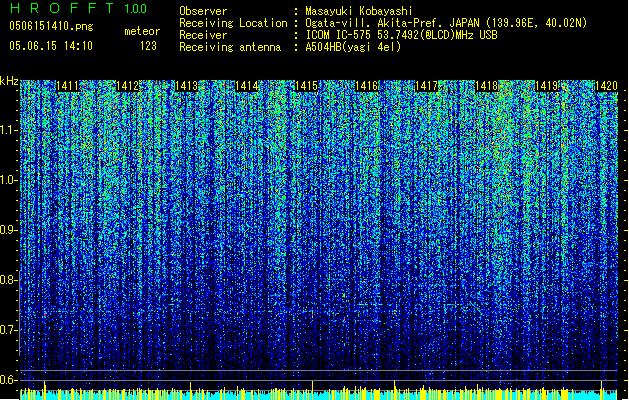Click the kHz axis unit label
Image resolution: width=629 pixels, height=400 pixels.
(x=9, y=81)
